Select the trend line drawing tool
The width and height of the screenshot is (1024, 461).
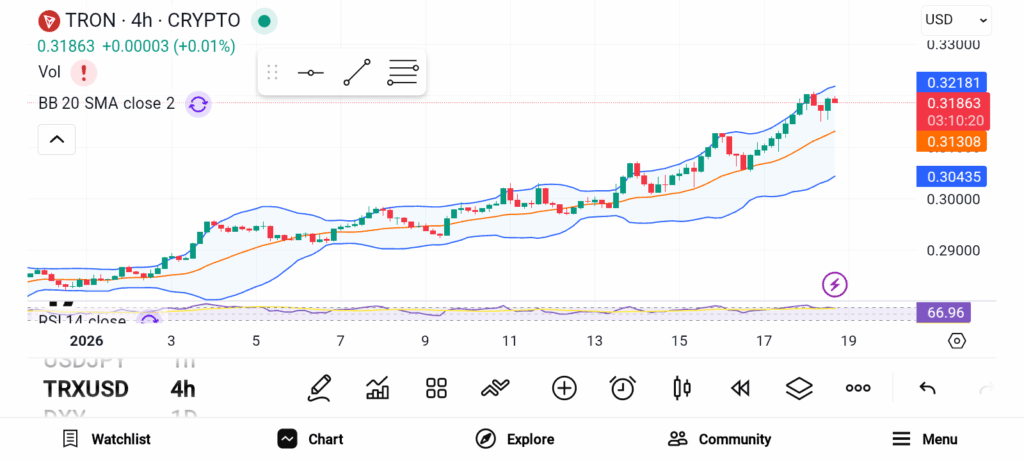point(357,73)
